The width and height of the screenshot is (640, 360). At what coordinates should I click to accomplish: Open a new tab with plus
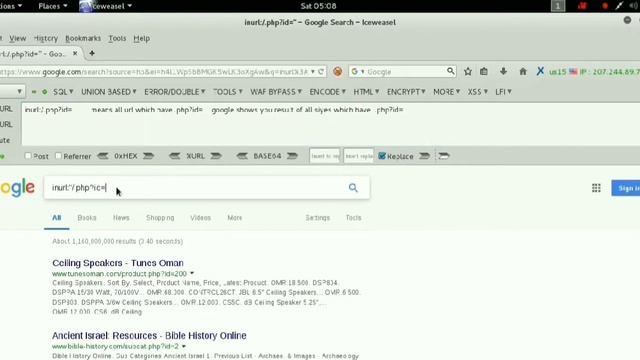pos(92,53)
